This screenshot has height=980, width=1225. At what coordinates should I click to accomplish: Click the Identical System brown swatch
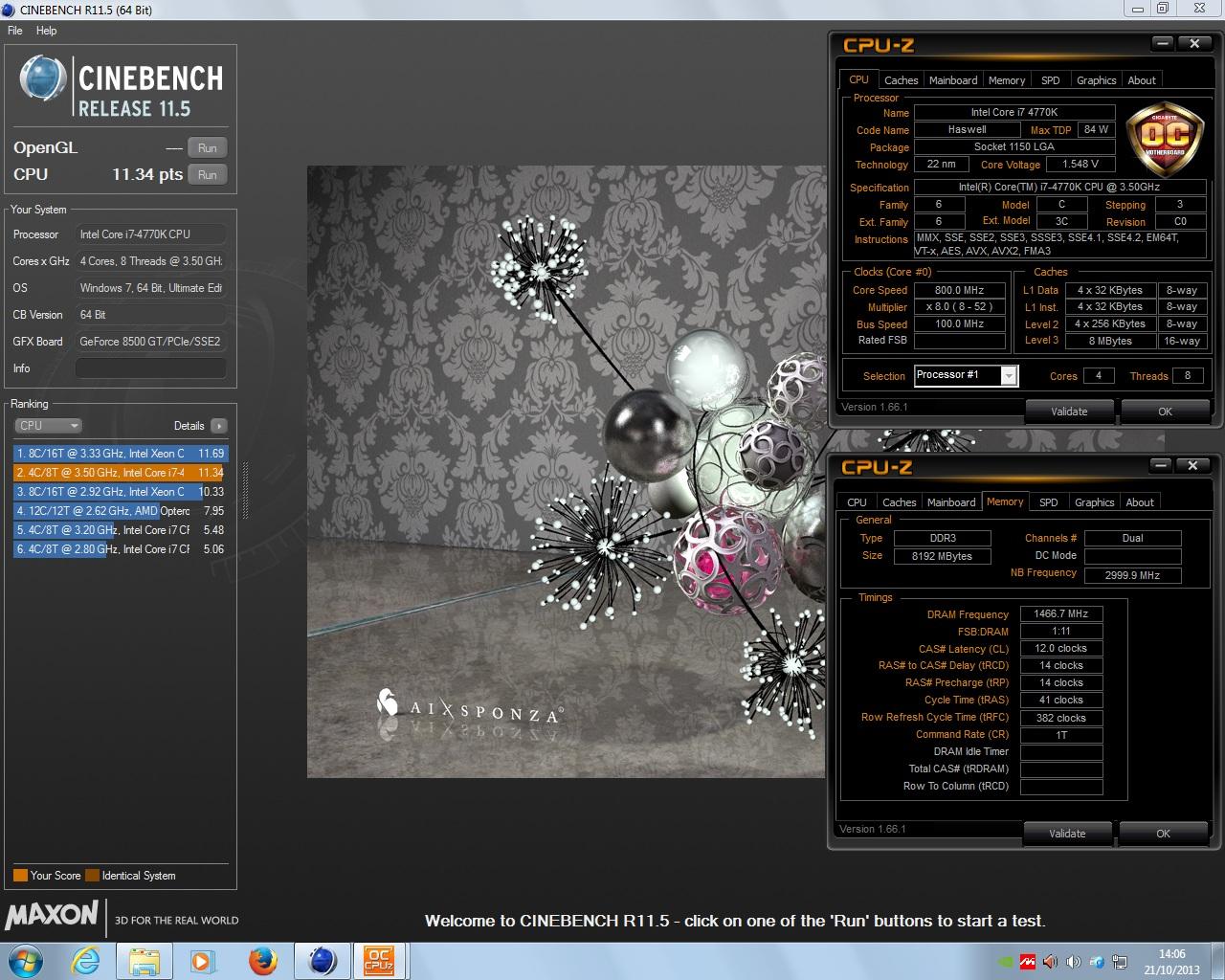[92, 876]
